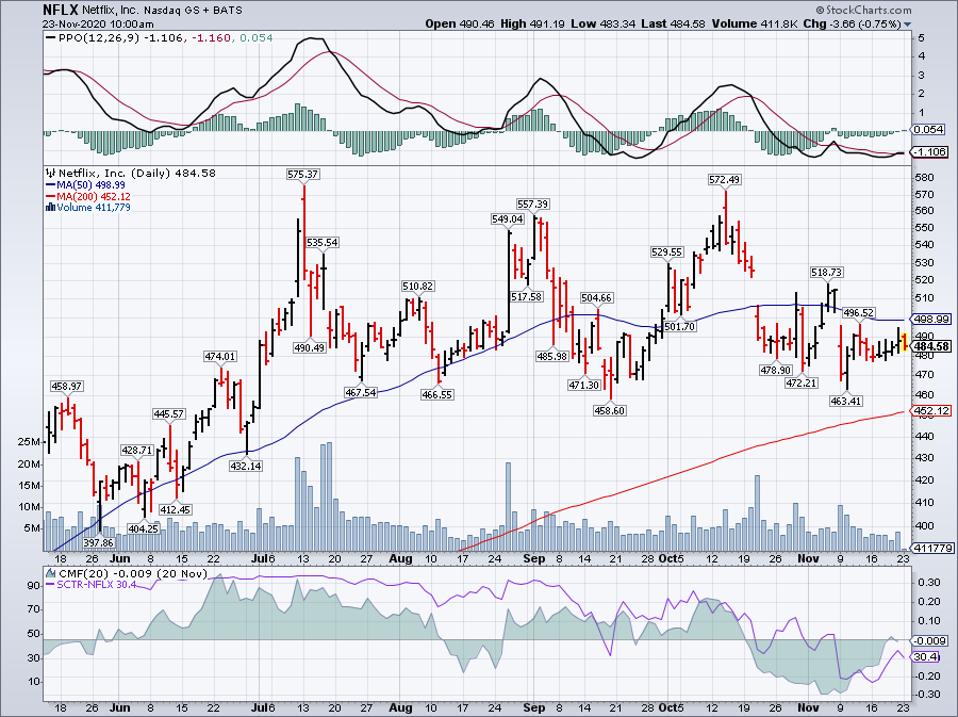Click the NFLX ticker symbol heading

(61, 10)
